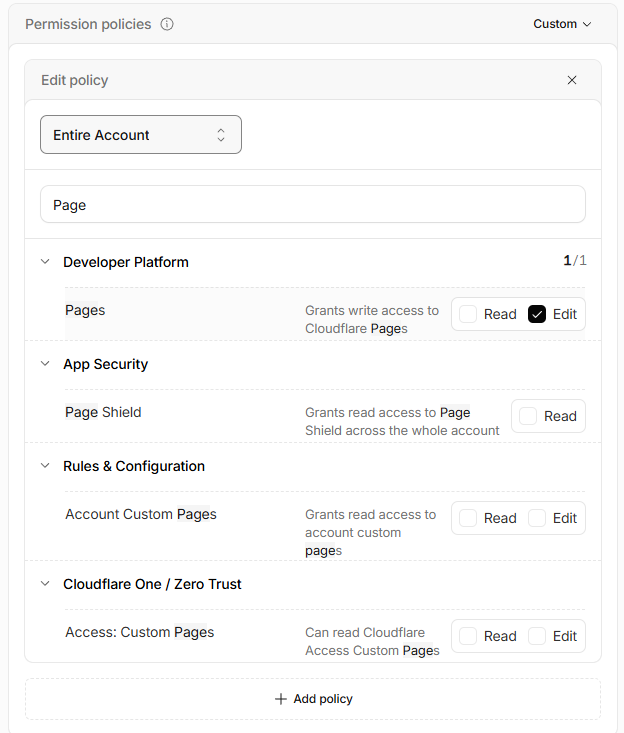Click the 'Grants write access to Cloudflare Pages' description
Viewport: 624px width, 733px height.
(x=372, y=320)
